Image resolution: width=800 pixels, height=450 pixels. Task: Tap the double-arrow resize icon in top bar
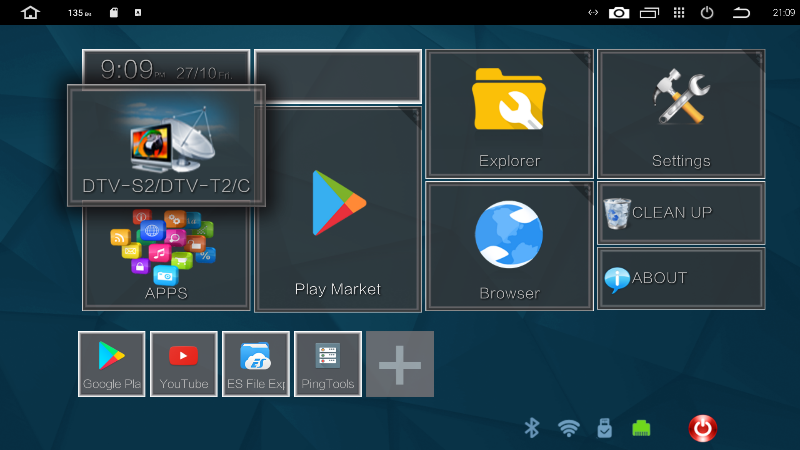(x=593, y=13)
